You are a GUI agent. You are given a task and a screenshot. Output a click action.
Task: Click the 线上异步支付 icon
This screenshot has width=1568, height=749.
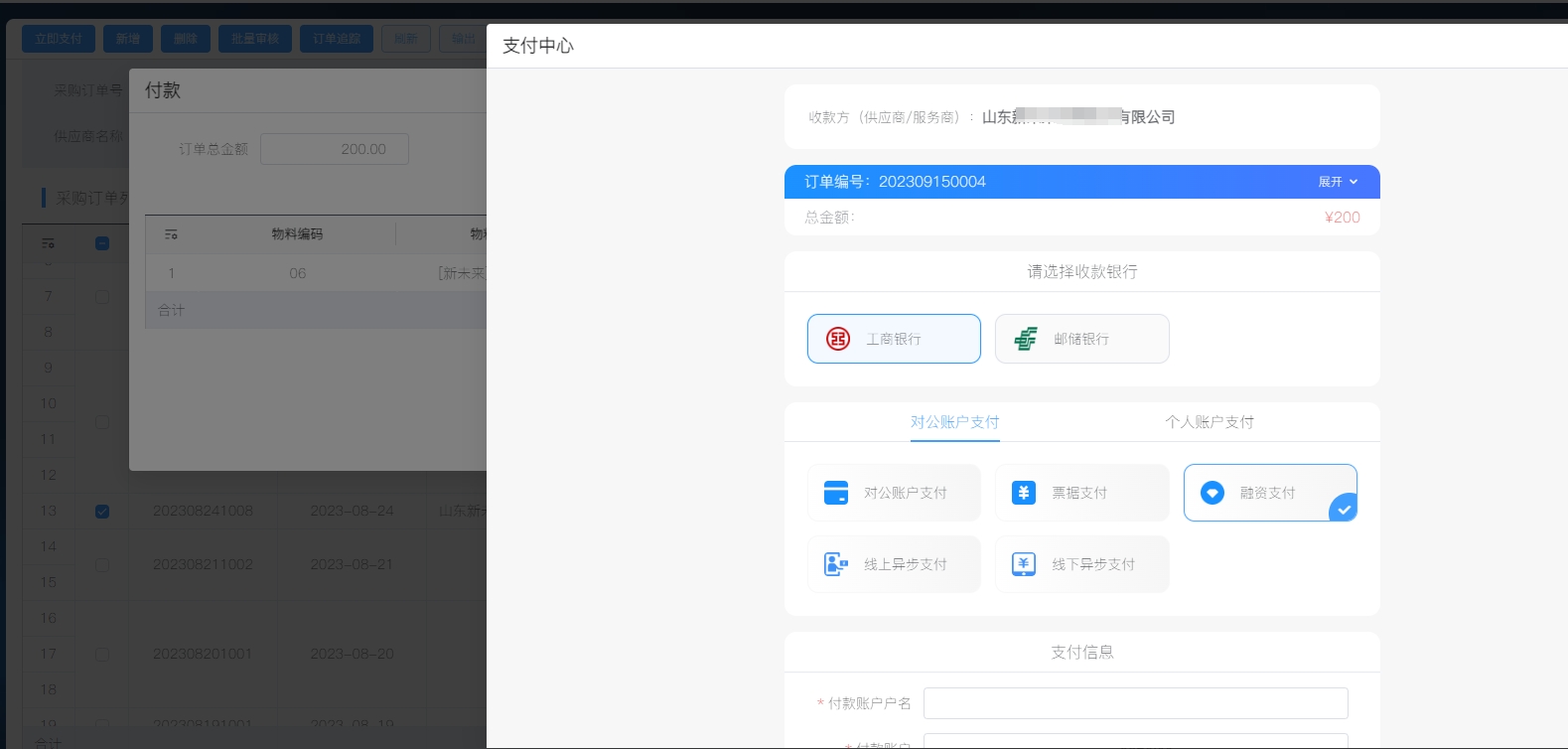coord(836,564)
